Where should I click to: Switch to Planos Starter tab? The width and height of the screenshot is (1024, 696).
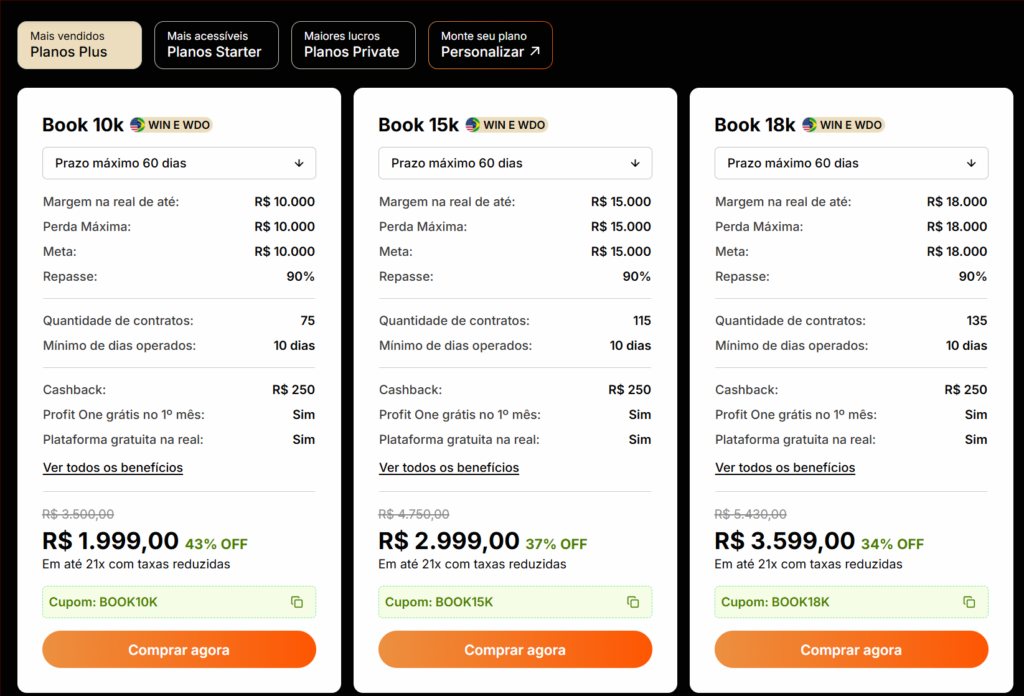tap(215, 45)
